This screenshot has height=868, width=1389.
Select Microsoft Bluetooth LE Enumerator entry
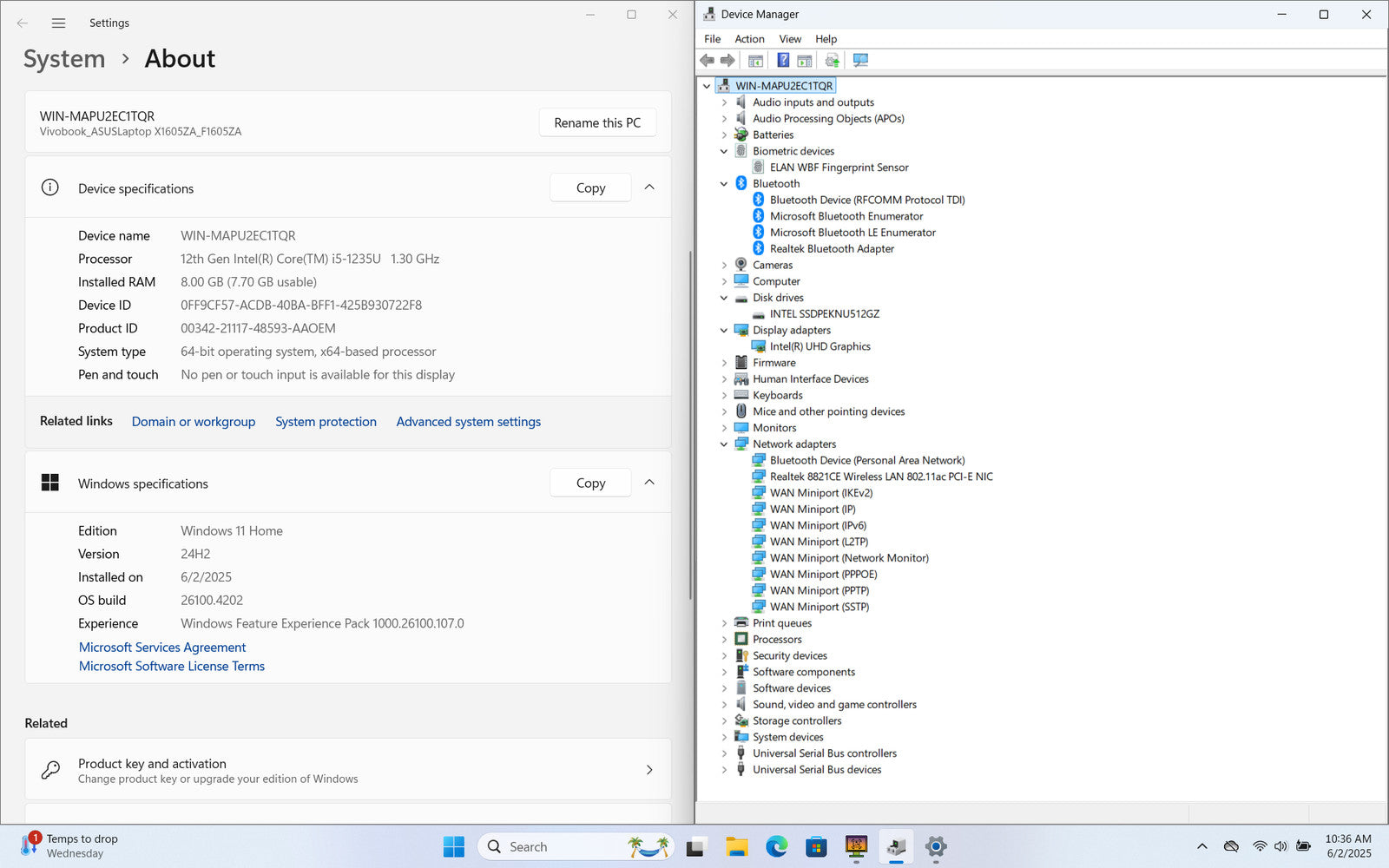tap(852, 233)
